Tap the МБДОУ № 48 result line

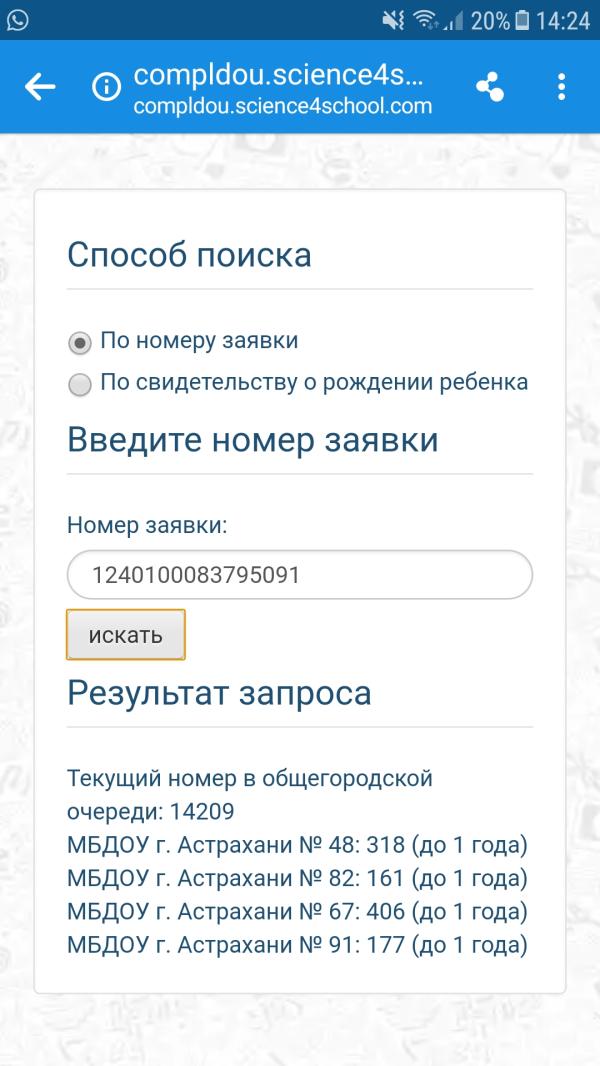coord(296,846)
